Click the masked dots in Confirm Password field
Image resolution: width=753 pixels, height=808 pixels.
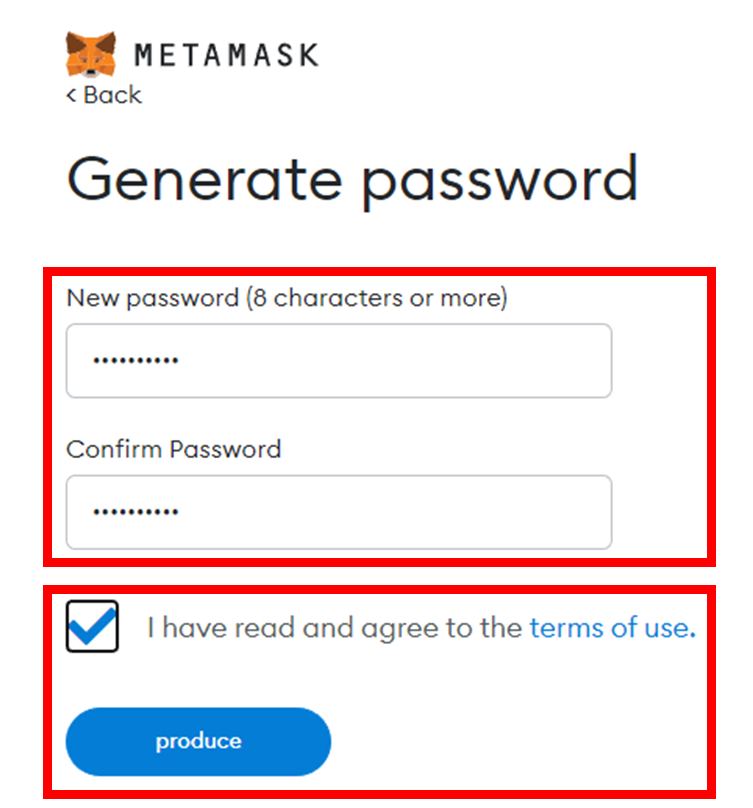click(135, 512)
